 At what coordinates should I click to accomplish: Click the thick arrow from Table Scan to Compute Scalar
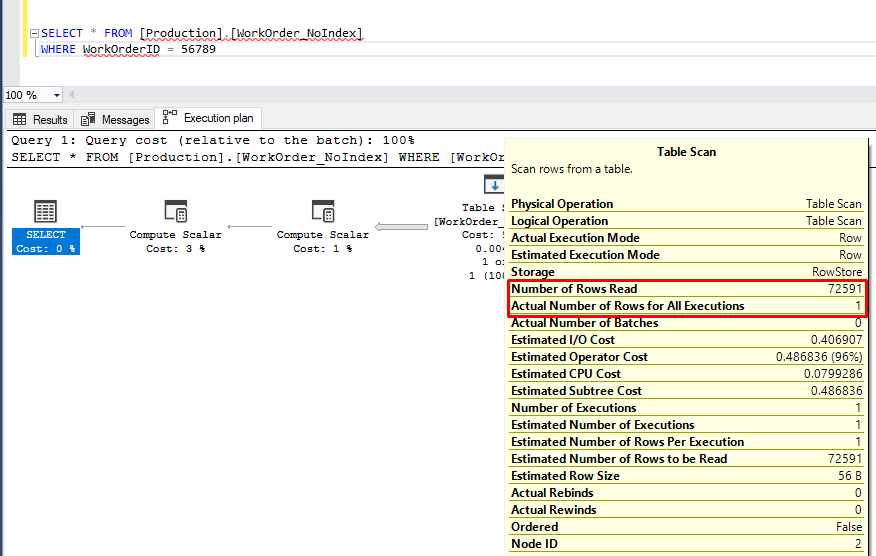coord(401,226)
